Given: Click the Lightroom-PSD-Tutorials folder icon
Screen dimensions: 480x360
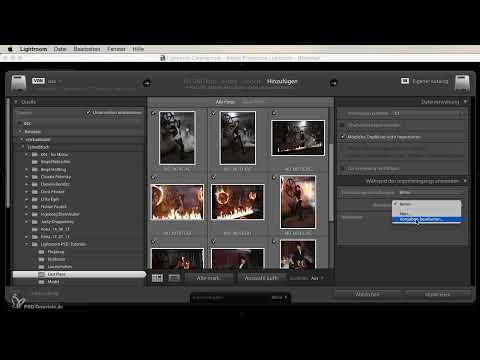Looking at the screenshot, I should coord(35,244).
